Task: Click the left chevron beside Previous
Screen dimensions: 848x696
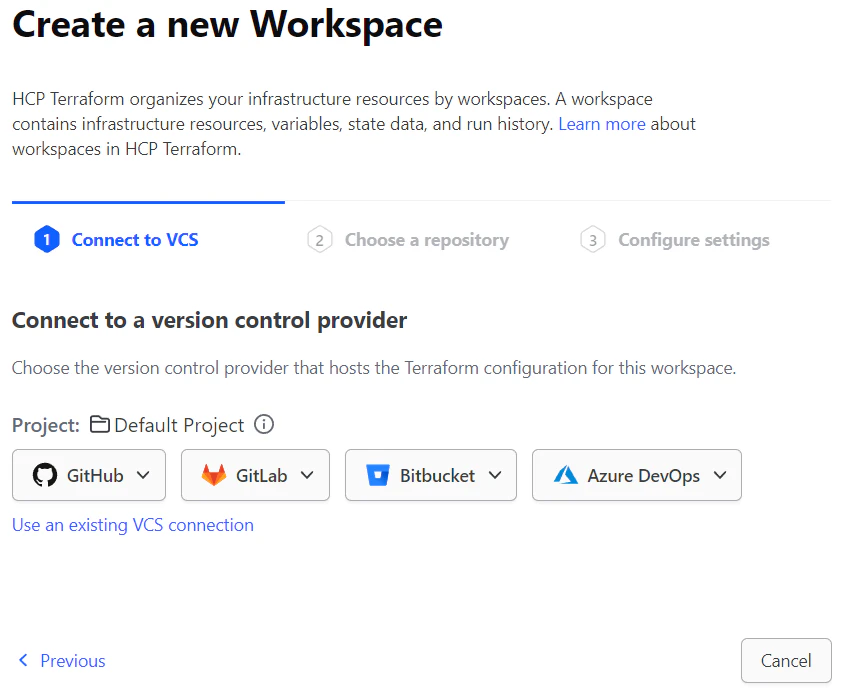Action: pos(23,660)
